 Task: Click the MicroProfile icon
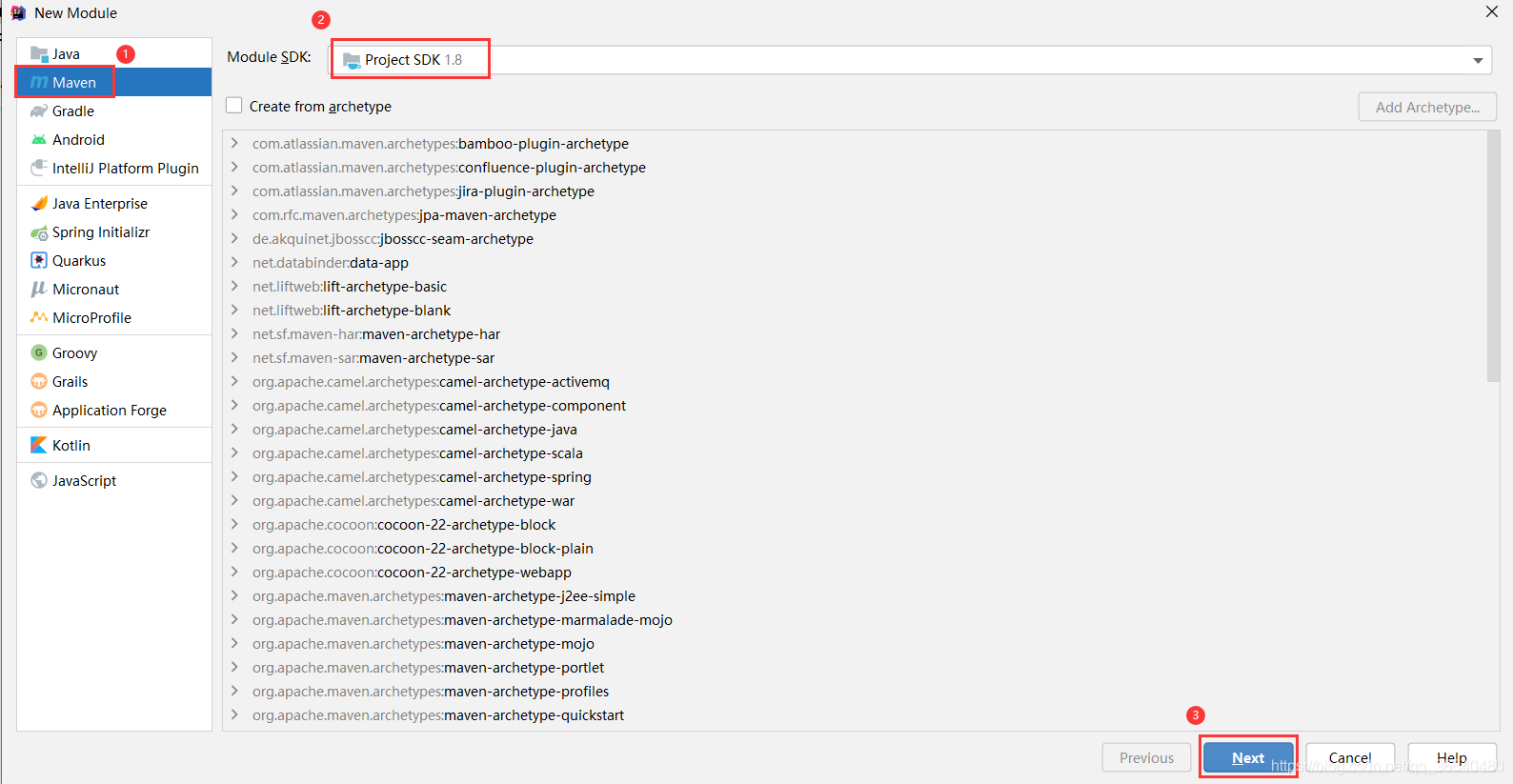(39, 318)
